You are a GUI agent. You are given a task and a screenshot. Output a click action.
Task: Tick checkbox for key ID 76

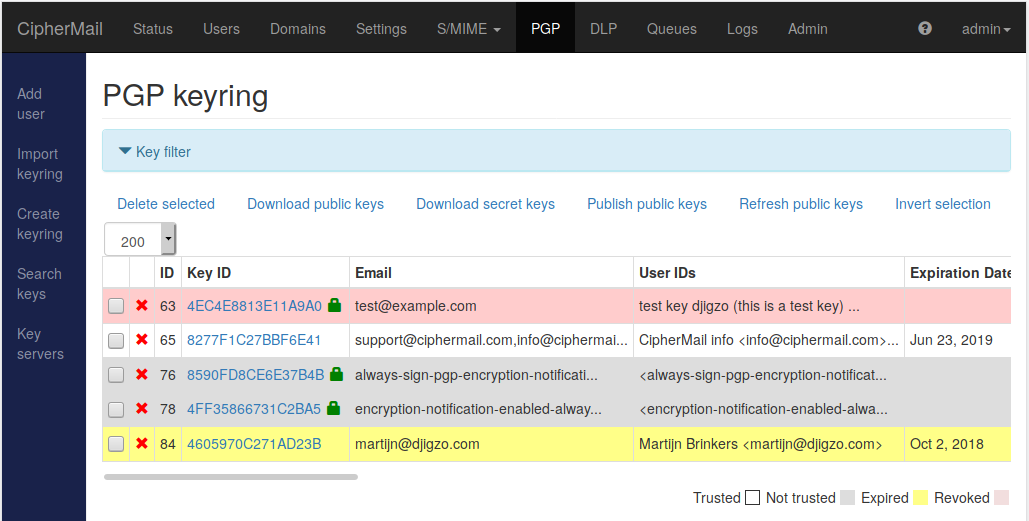(x=116, y=375)
